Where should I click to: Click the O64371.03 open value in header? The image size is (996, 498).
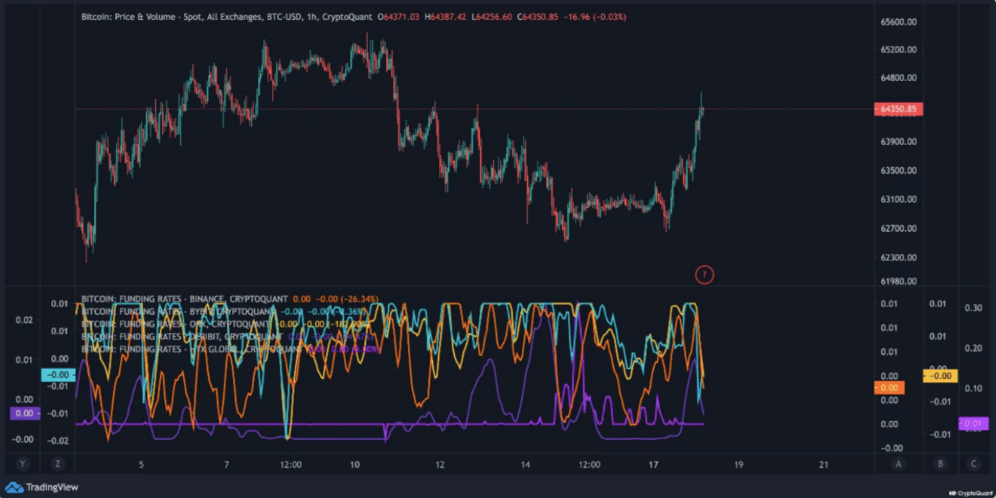[399, 17]
